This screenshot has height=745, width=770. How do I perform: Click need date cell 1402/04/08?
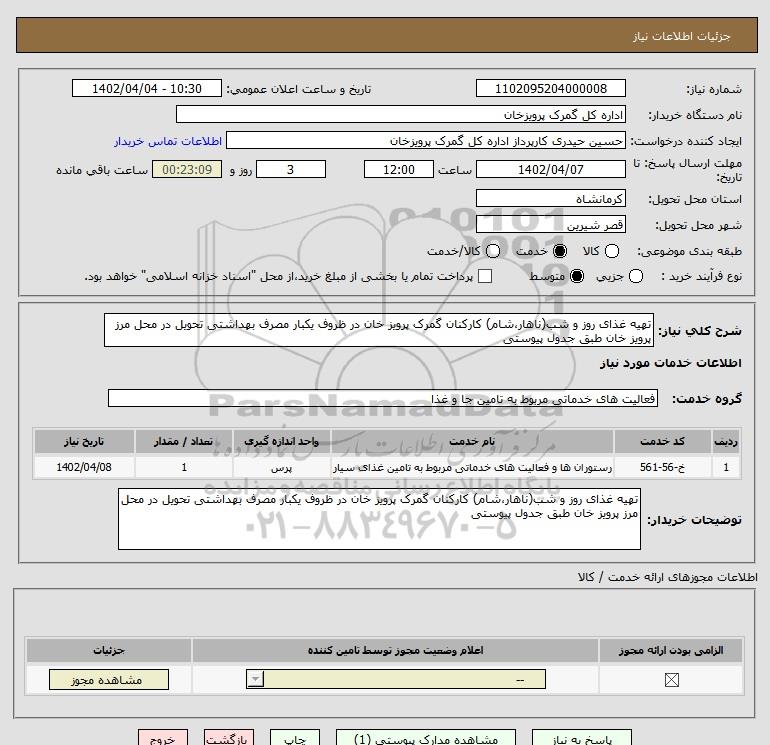click(84, 467)
